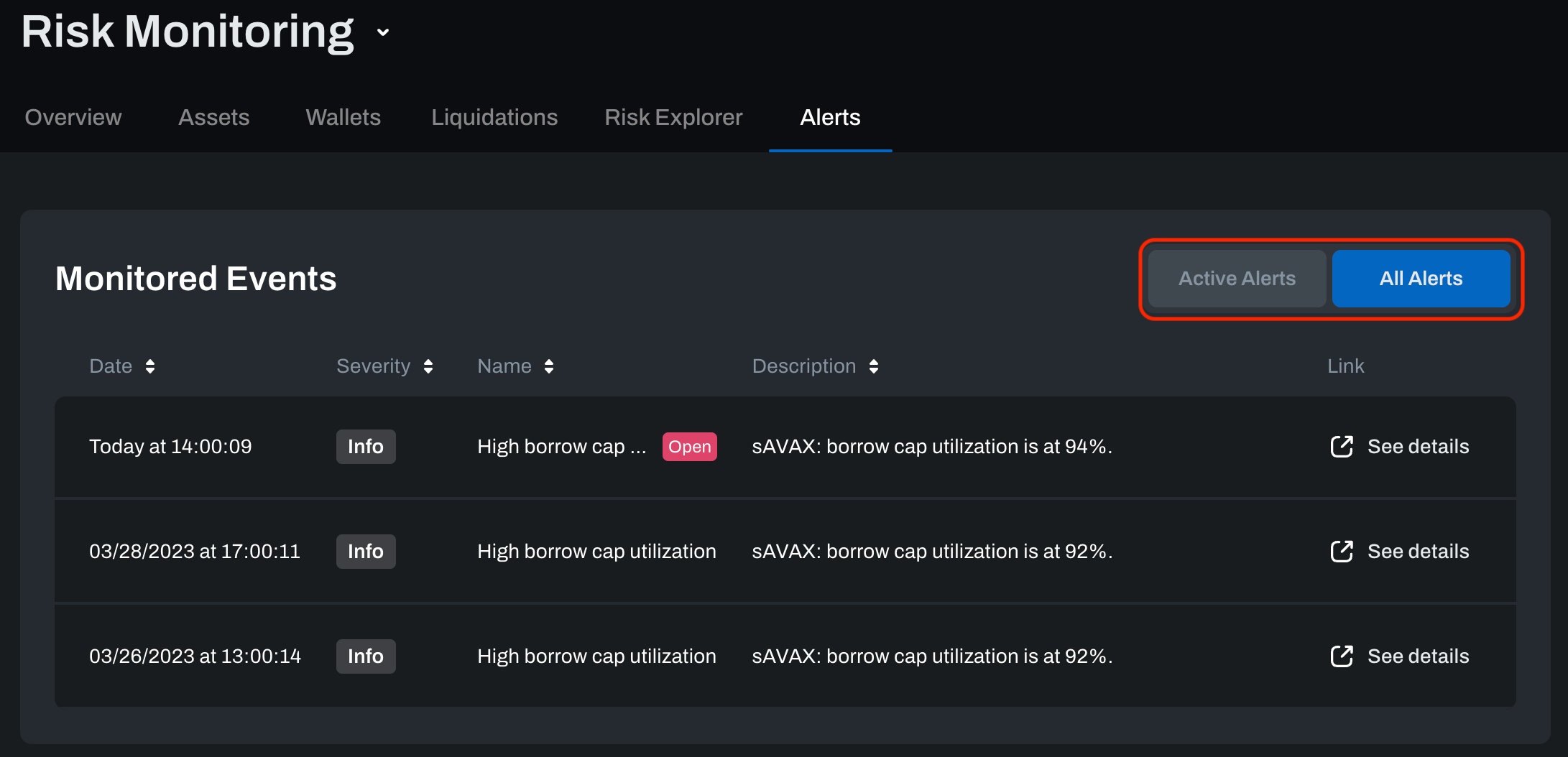Expand the Risk Monitoring title dropdown
This screenshot has width=1568, height=757.
pos(384,32)
